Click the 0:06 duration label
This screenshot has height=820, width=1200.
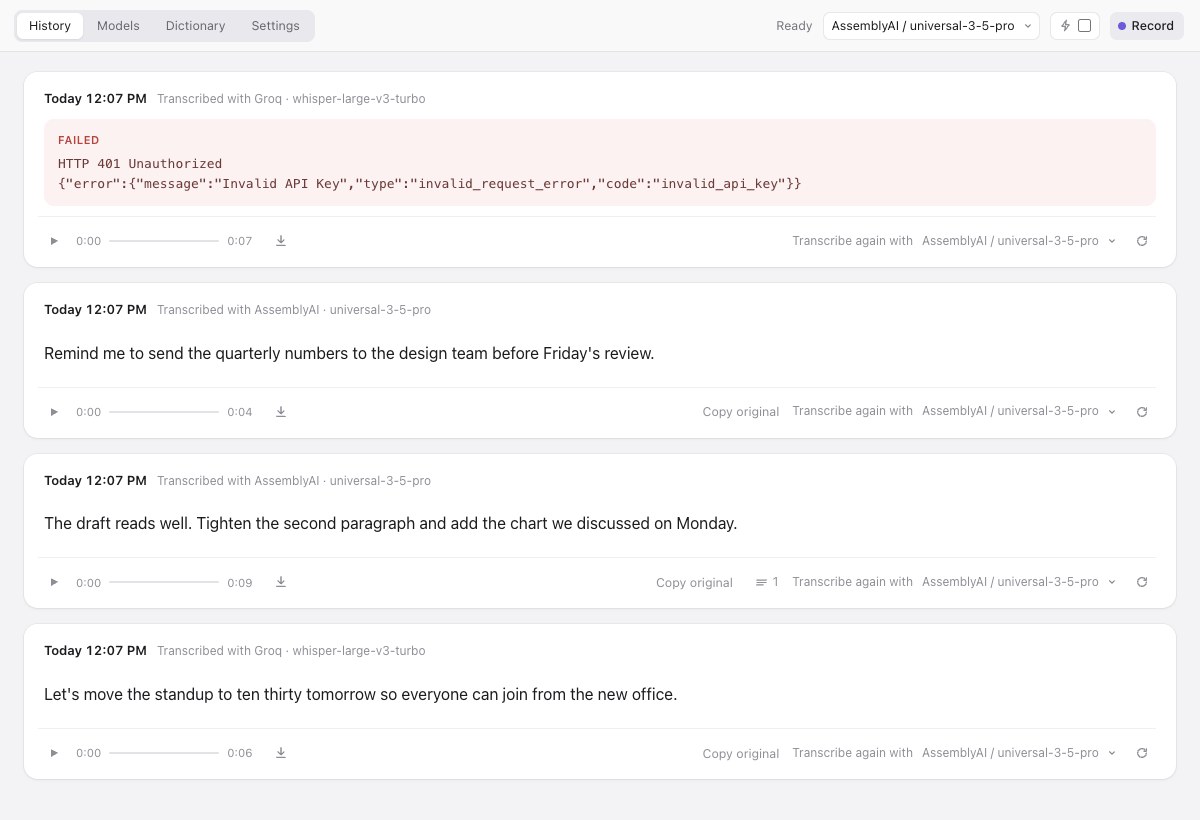pyautogui.click(x=240, y=753)
